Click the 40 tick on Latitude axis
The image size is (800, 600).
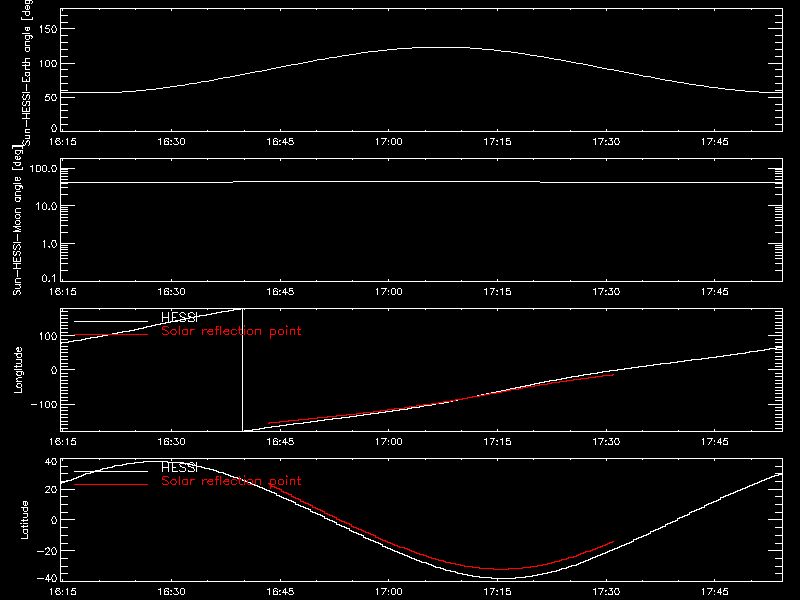pyautogui.click(x=51, y=462)
